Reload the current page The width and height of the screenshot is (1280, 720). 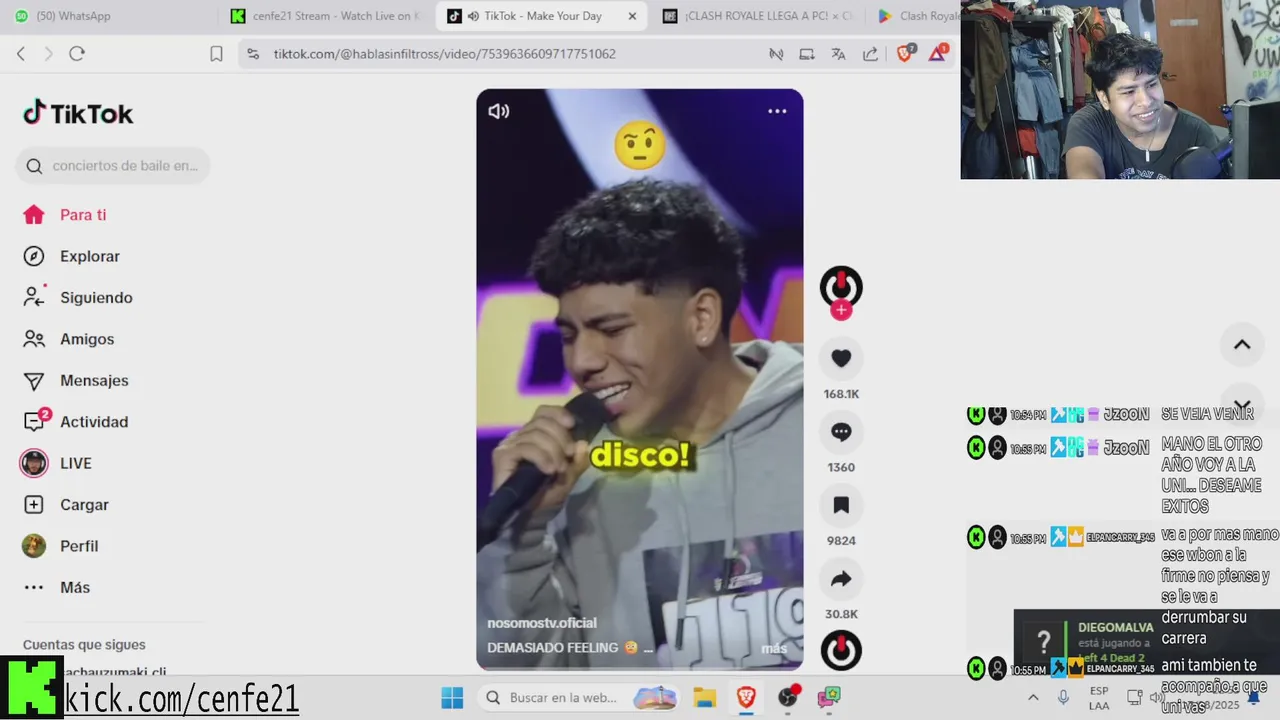[x=77, y=54]
